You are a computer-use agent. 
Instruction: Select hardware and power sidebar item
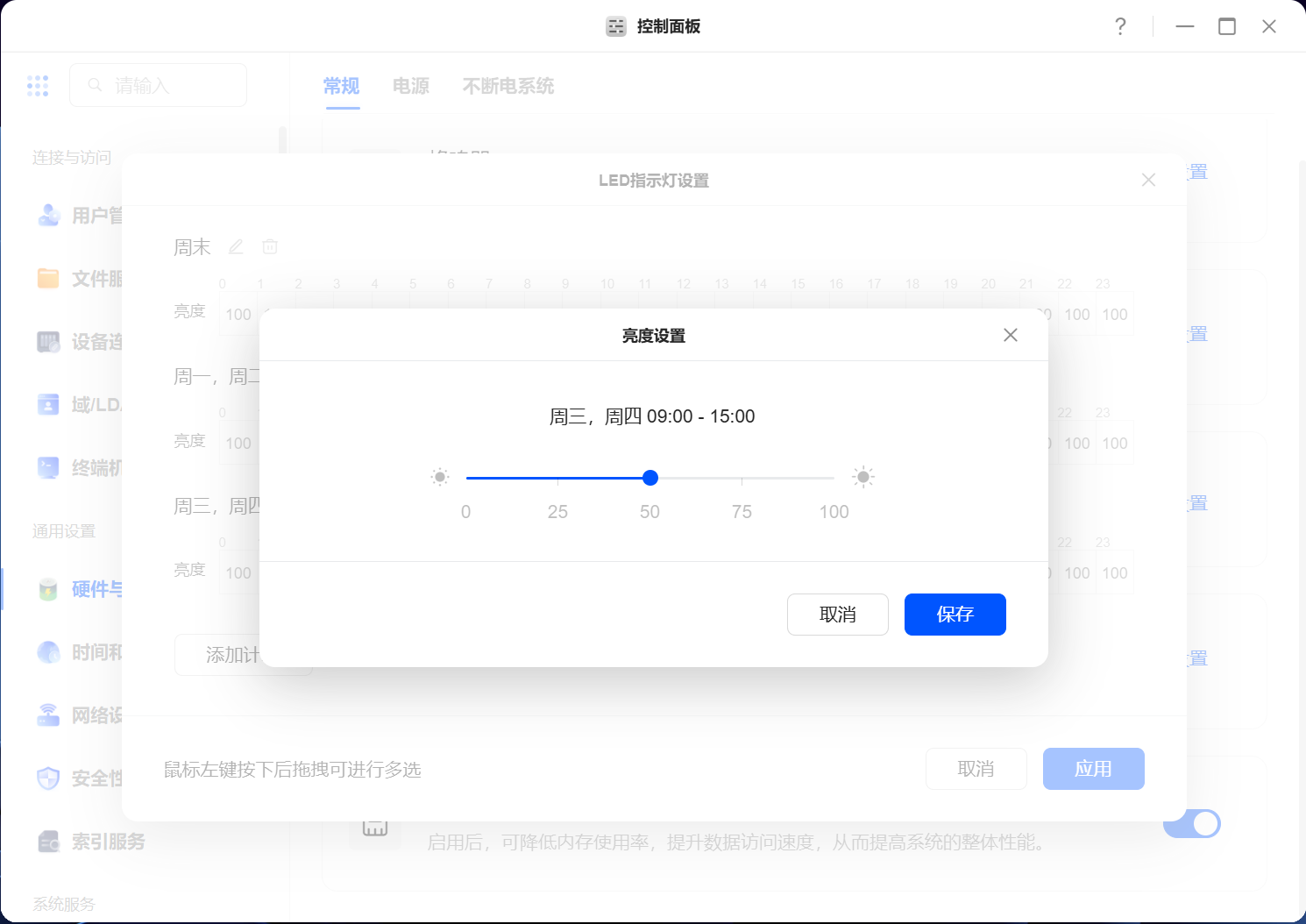[79, 589]
